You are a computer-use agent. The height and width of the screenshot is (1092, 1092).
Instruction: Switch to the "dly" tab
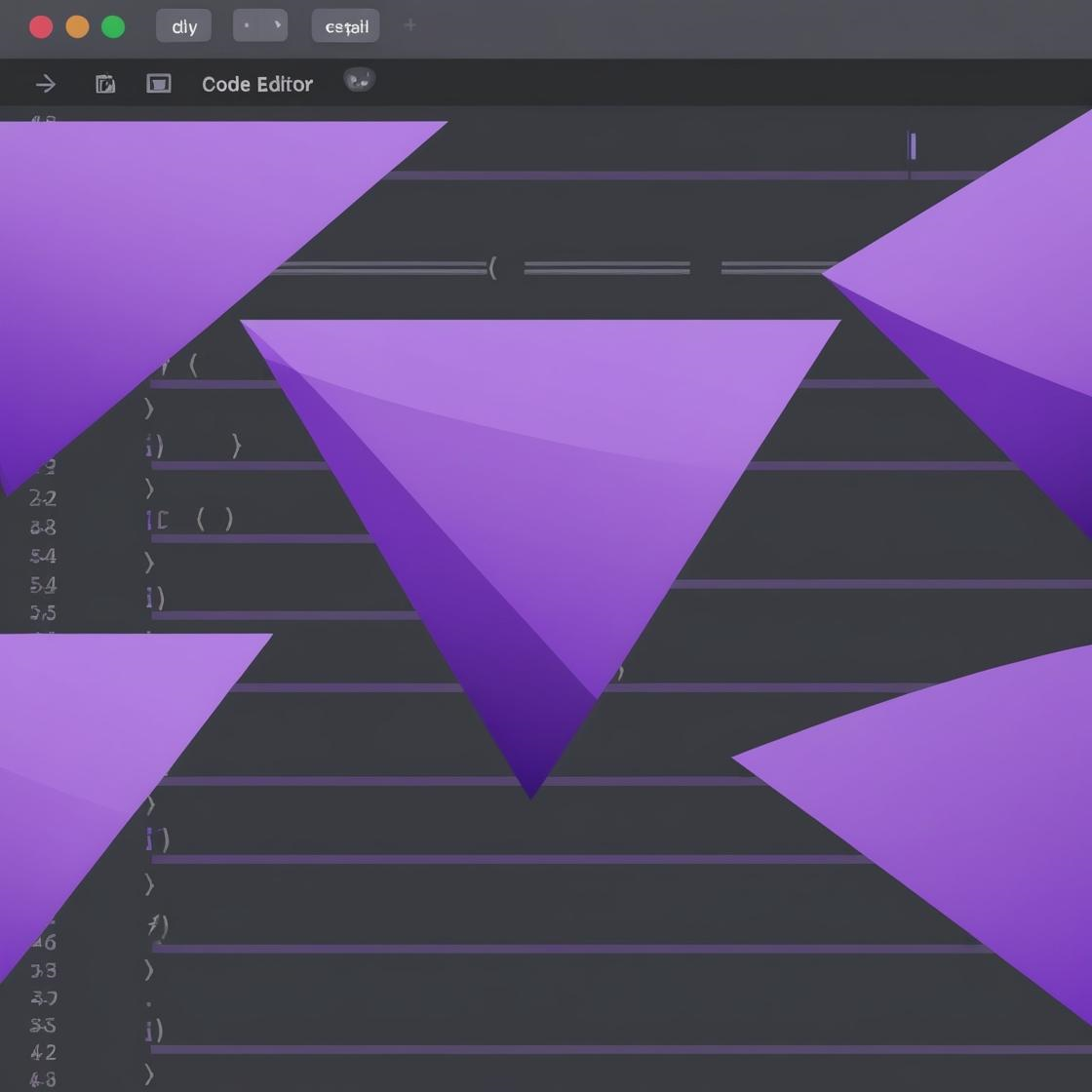(183, 26)
